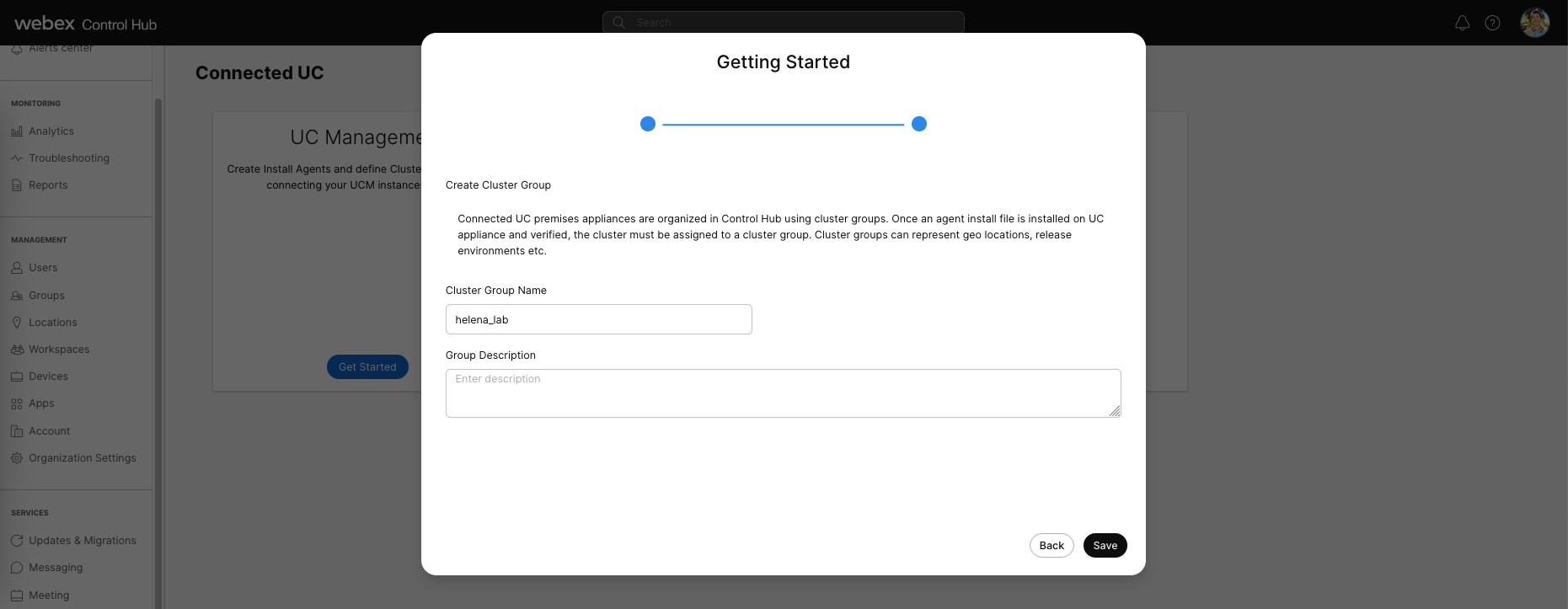
Task: Open the user profile avatar
Action: pyautogui.click(x=1534, y=23)
